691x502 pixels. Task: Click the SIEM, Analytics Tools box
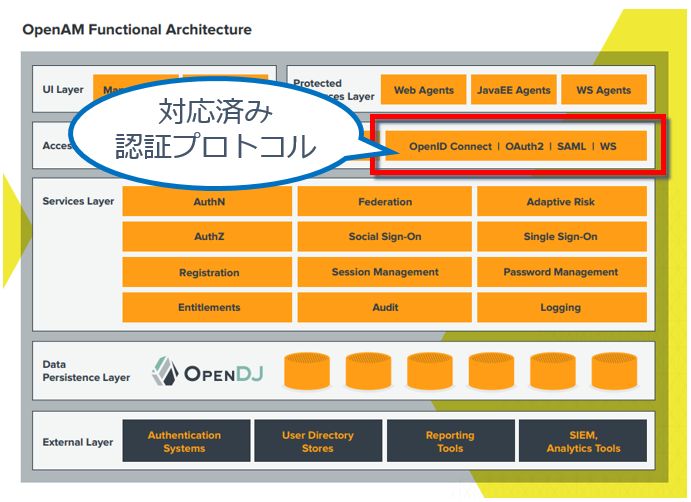click(583, 441)
